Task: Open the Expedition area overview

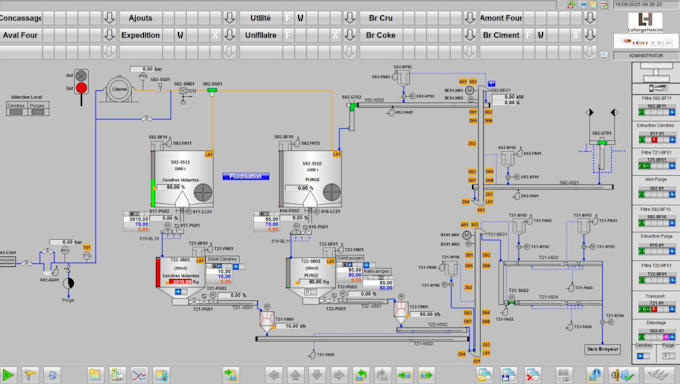Action: (x=141, y=35)
